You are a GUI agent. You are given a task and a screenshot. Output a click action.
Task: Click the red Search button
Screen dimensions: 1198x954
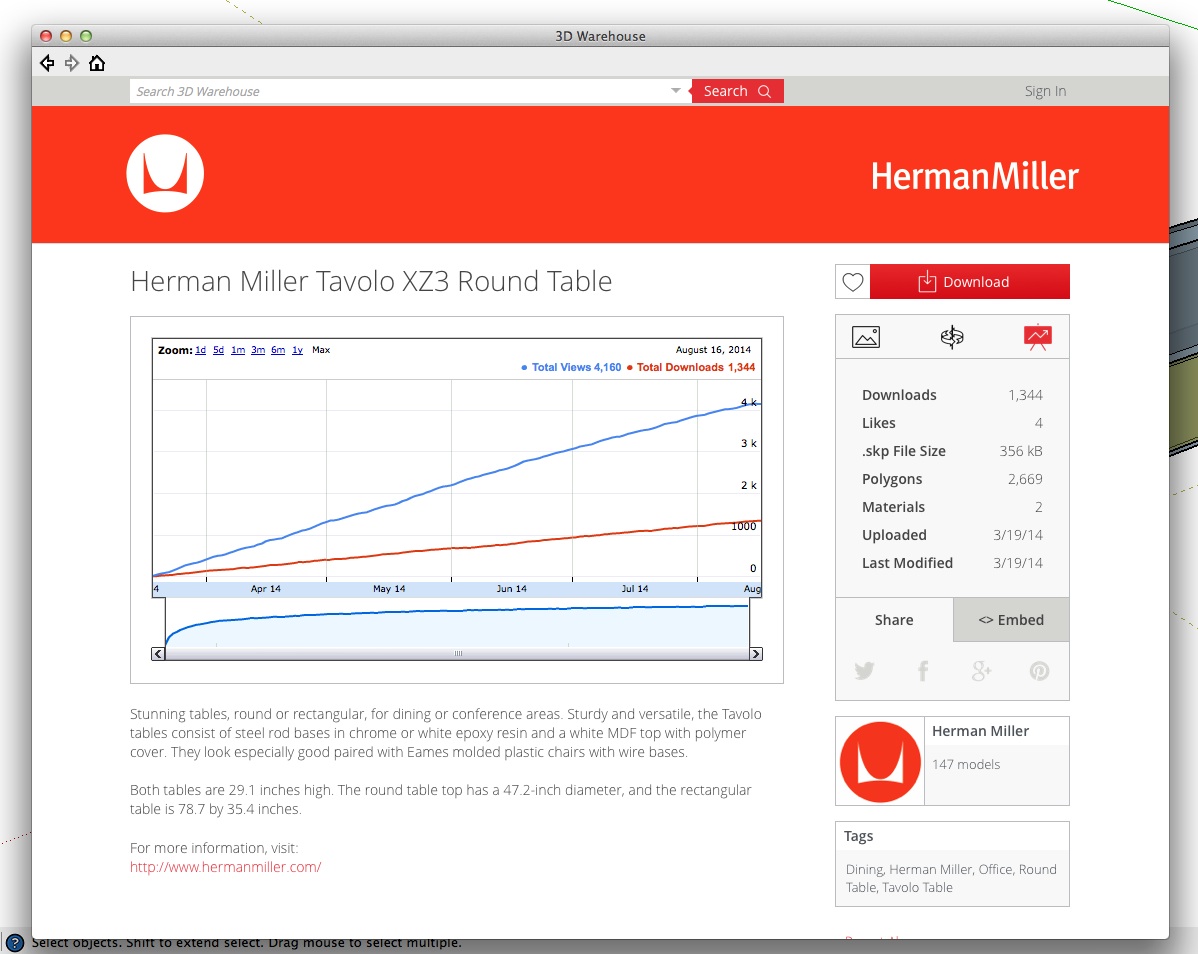coord(737,91)
